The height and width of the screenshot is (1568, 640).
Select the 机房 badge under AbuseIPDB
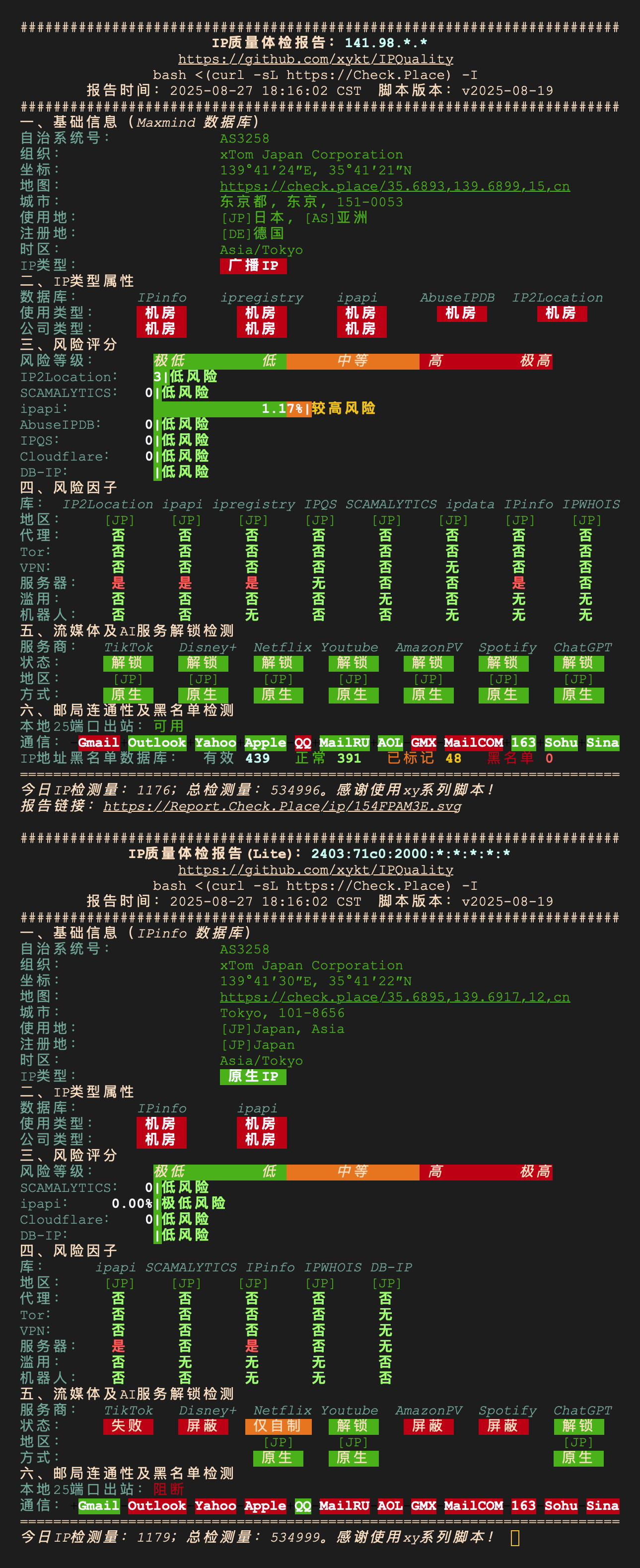click(461, 313)
